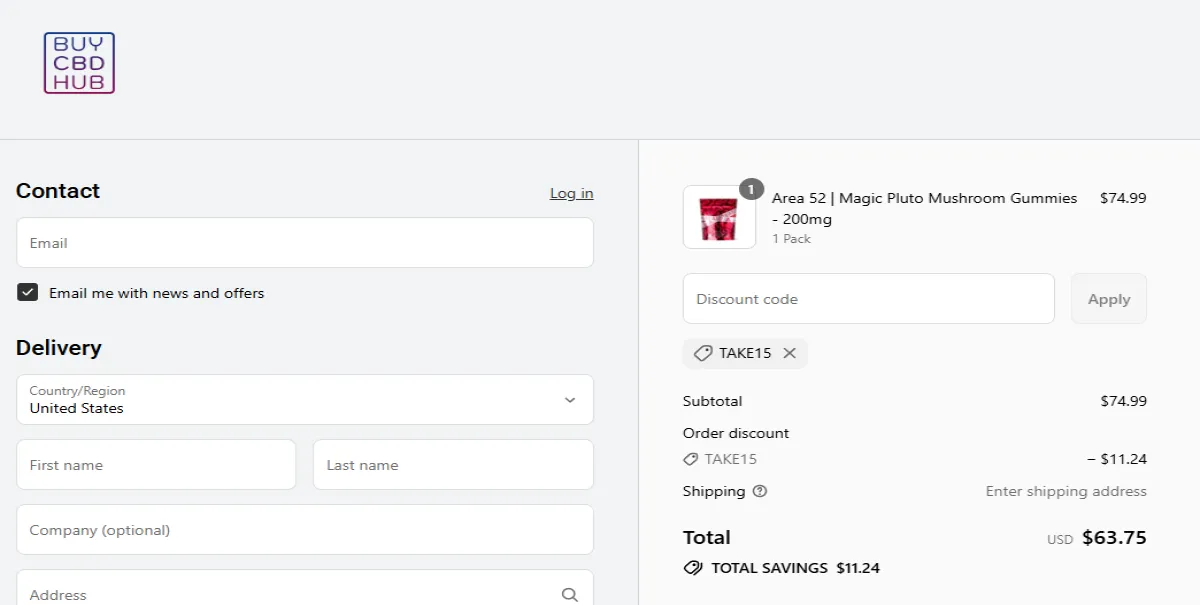Click the search icon in the Address field

click(570, 594)
